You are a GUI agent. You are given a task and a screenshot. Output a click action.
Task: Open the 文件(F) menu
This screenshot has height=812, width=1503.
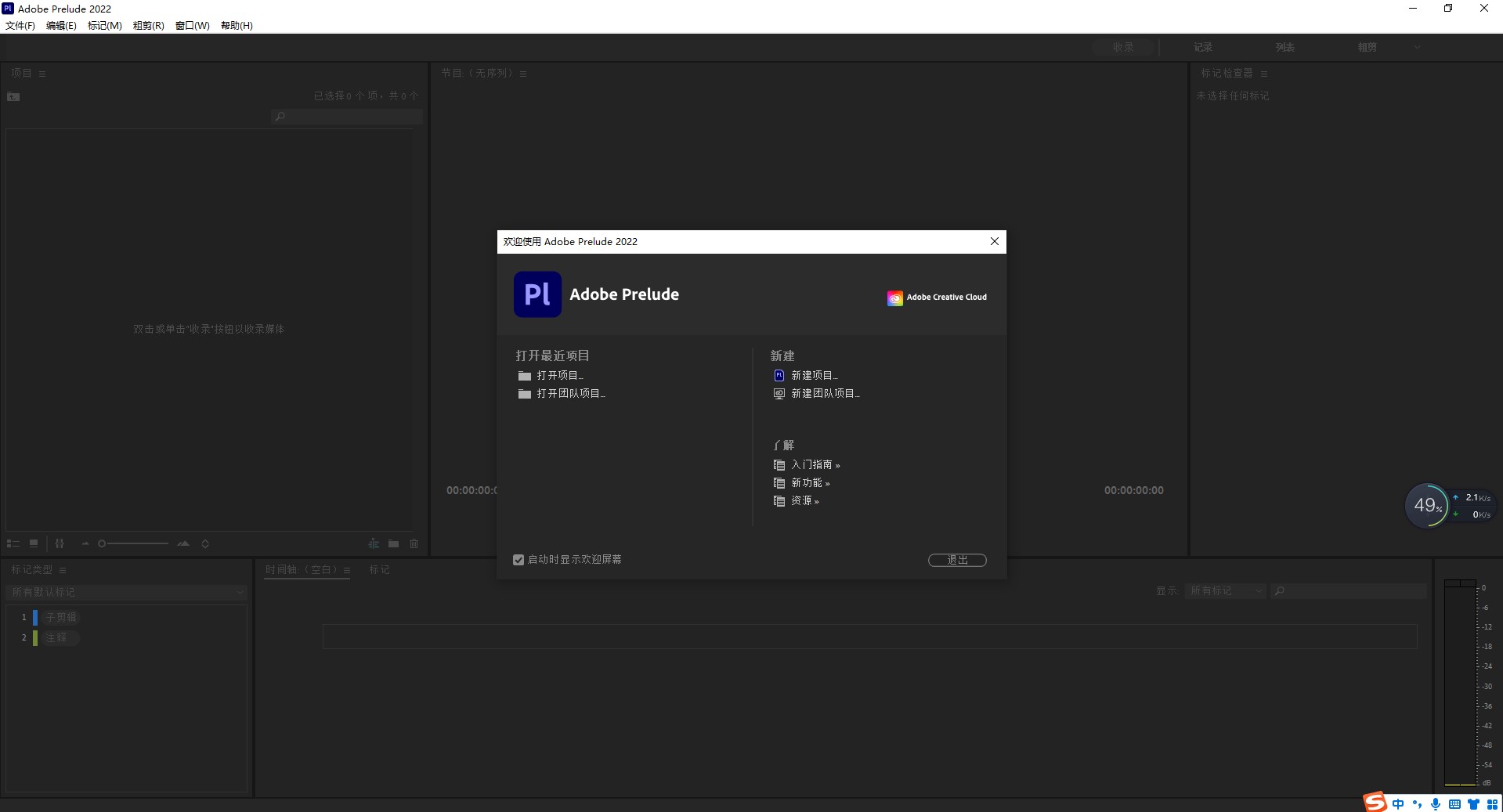[x=20, y=25]
